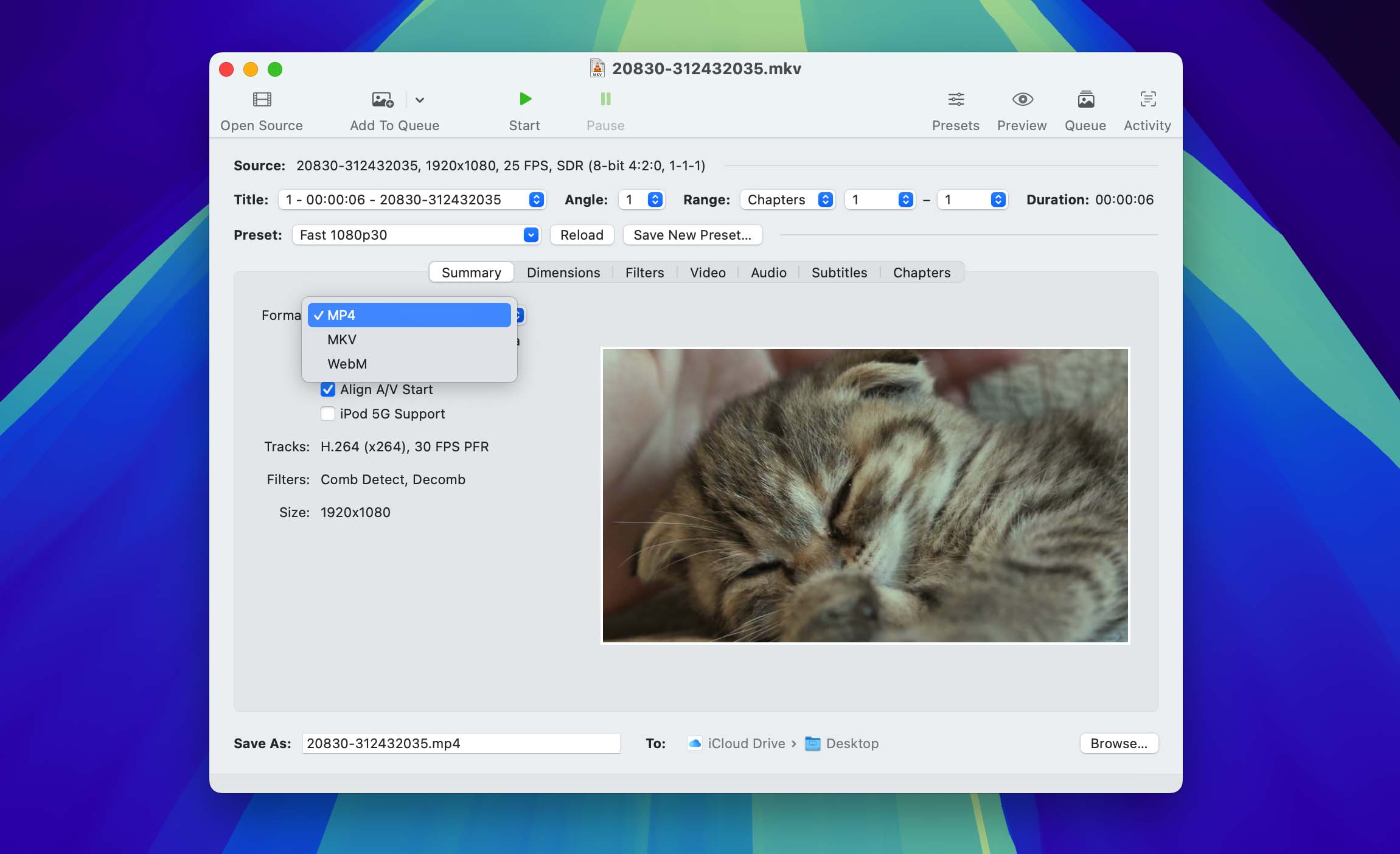Enable the iPod 5G Support checkbox
The width and height of the screenshot is (1400, 854).
tap(328, 414)
